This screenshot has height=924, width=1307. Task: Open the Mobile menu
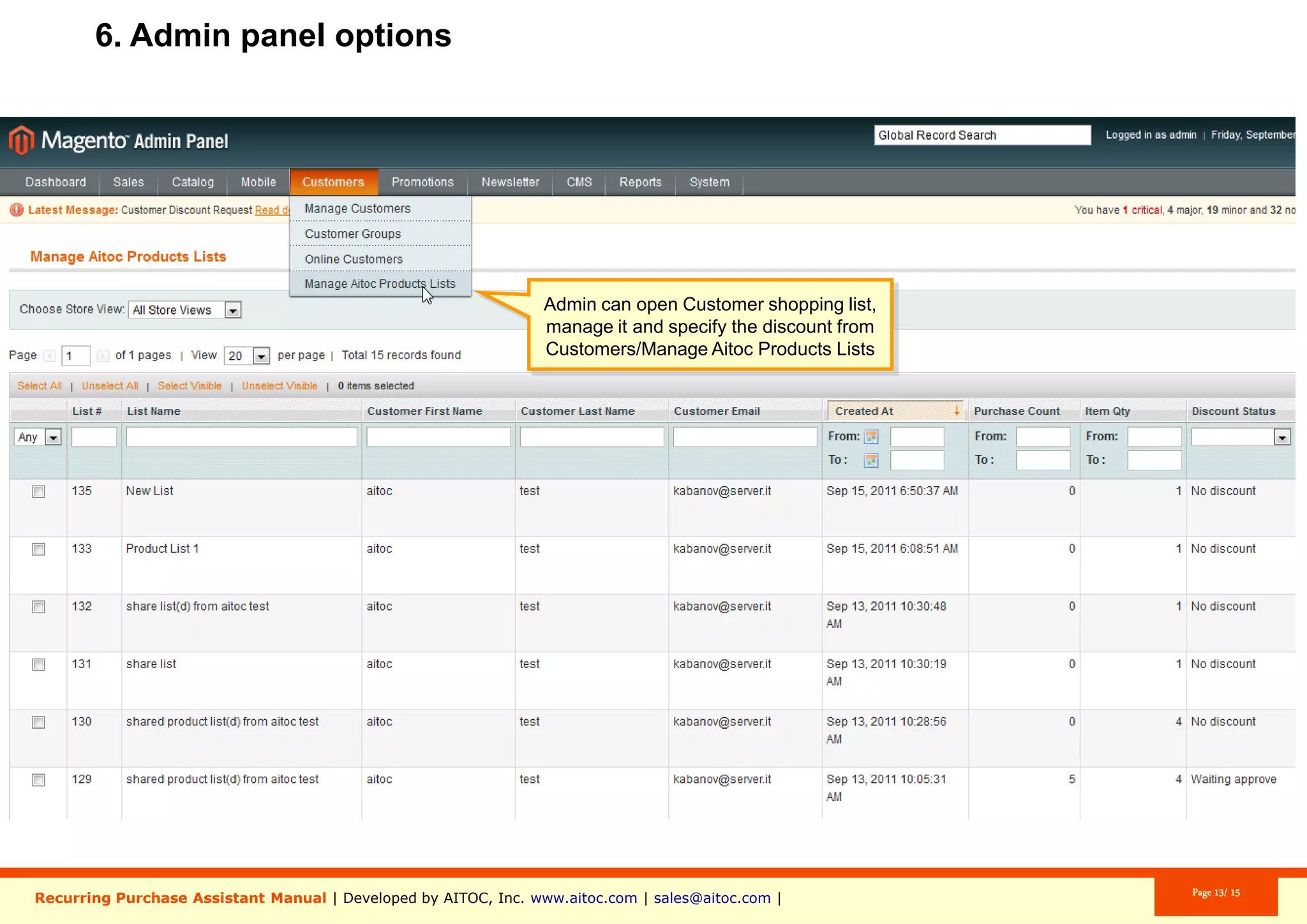click(x=258, y=182)
